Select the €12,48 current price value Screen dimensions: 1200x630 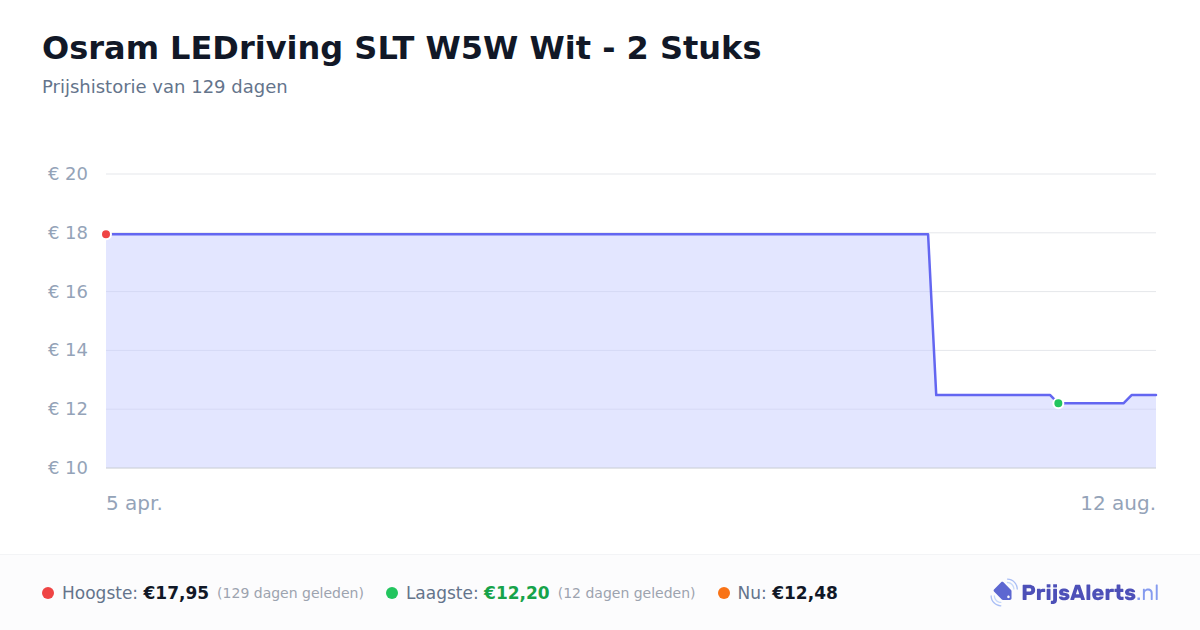pos(805,593)
